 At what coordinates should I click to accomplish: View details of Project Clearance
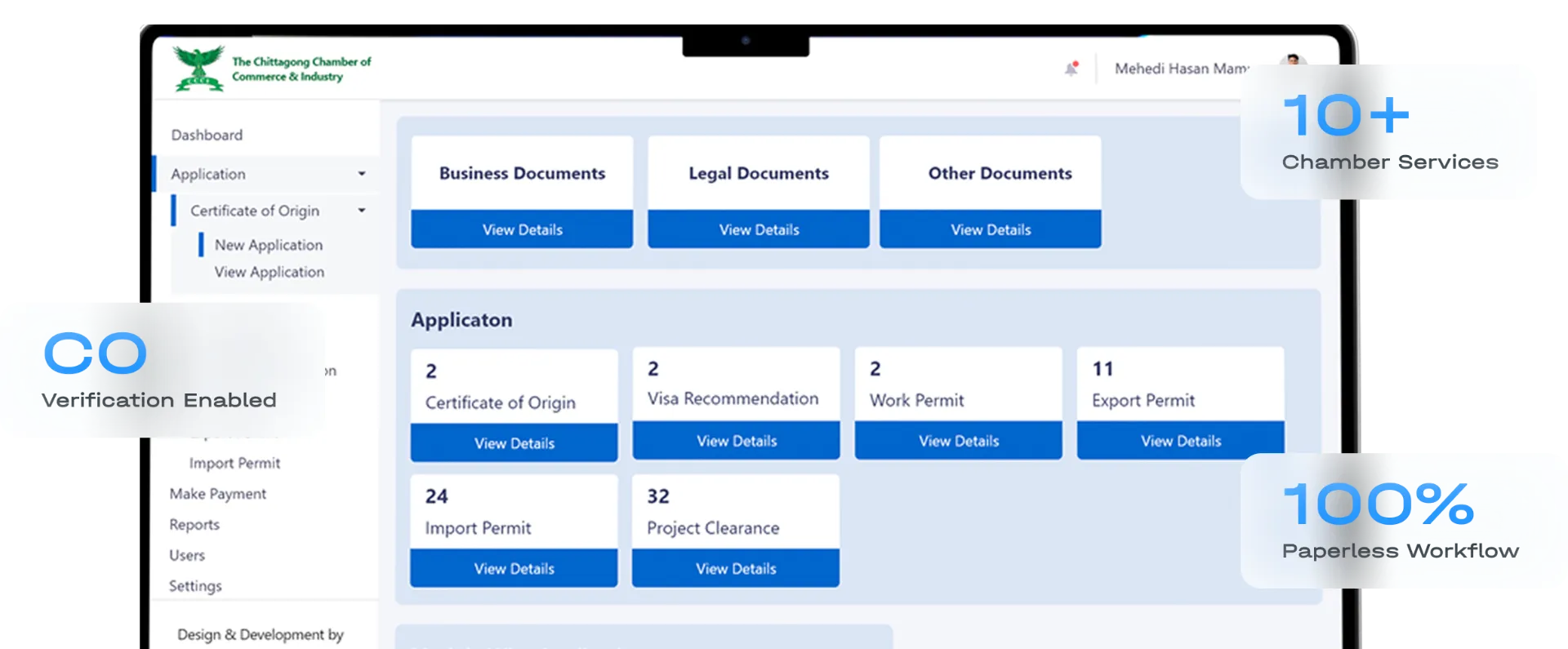coord(736,568)
